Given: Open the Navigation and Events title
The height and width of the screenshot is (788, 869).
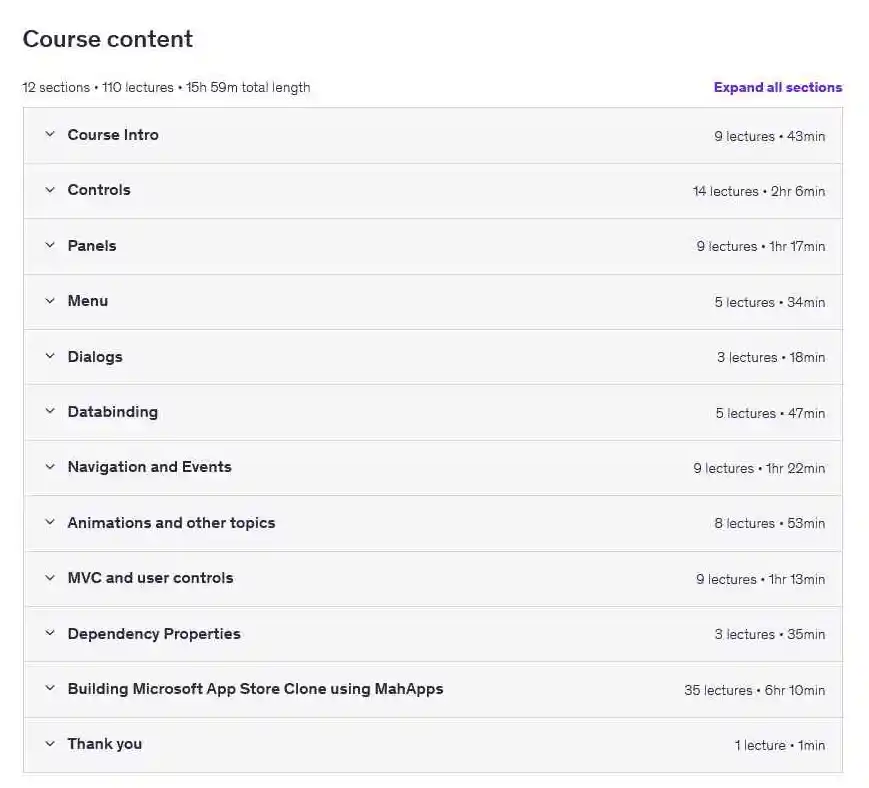Looking at the screenshot, I should click(x=149, y=467).
